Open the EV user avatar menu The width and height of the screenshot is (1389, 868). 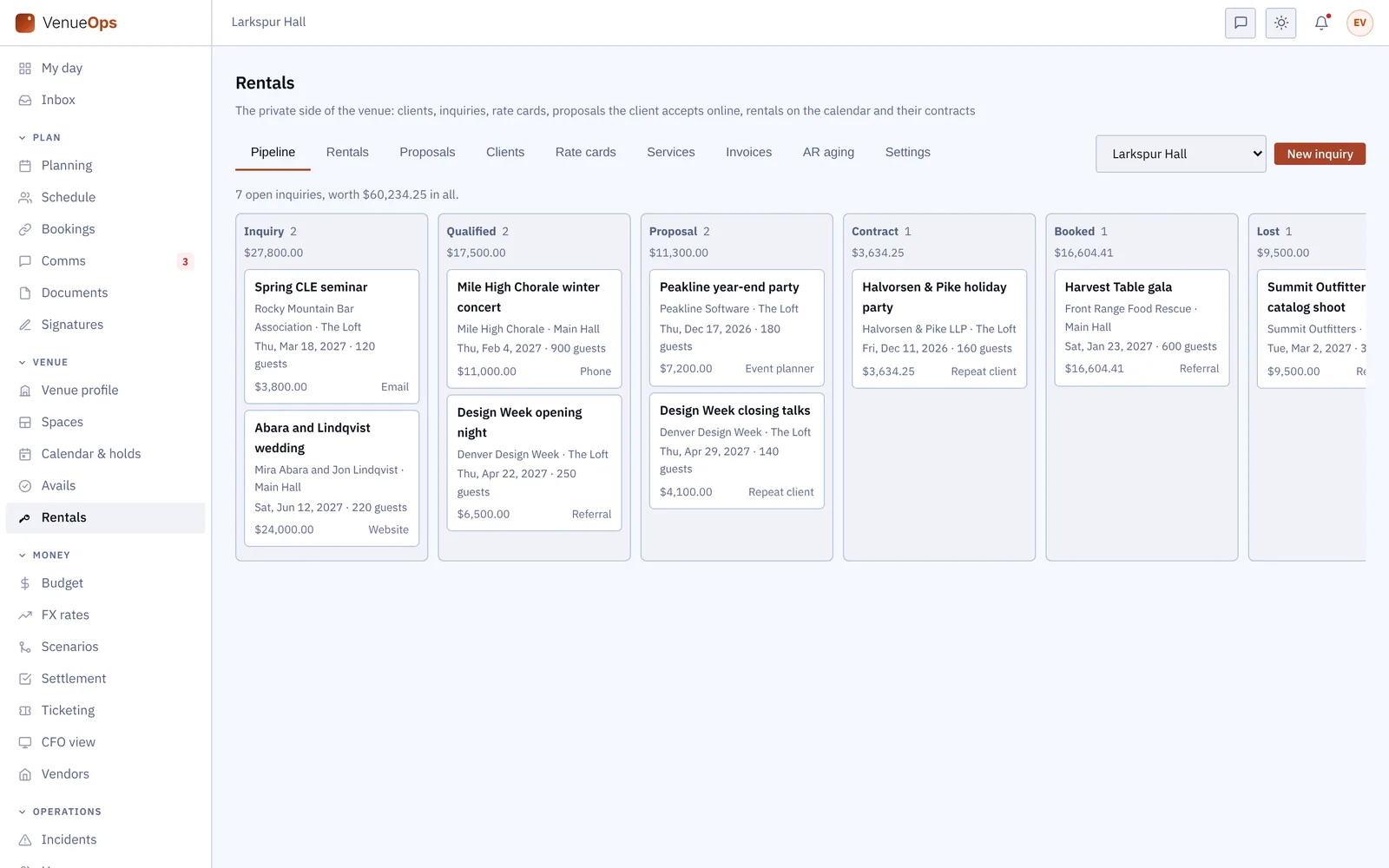coord(1360,23)
